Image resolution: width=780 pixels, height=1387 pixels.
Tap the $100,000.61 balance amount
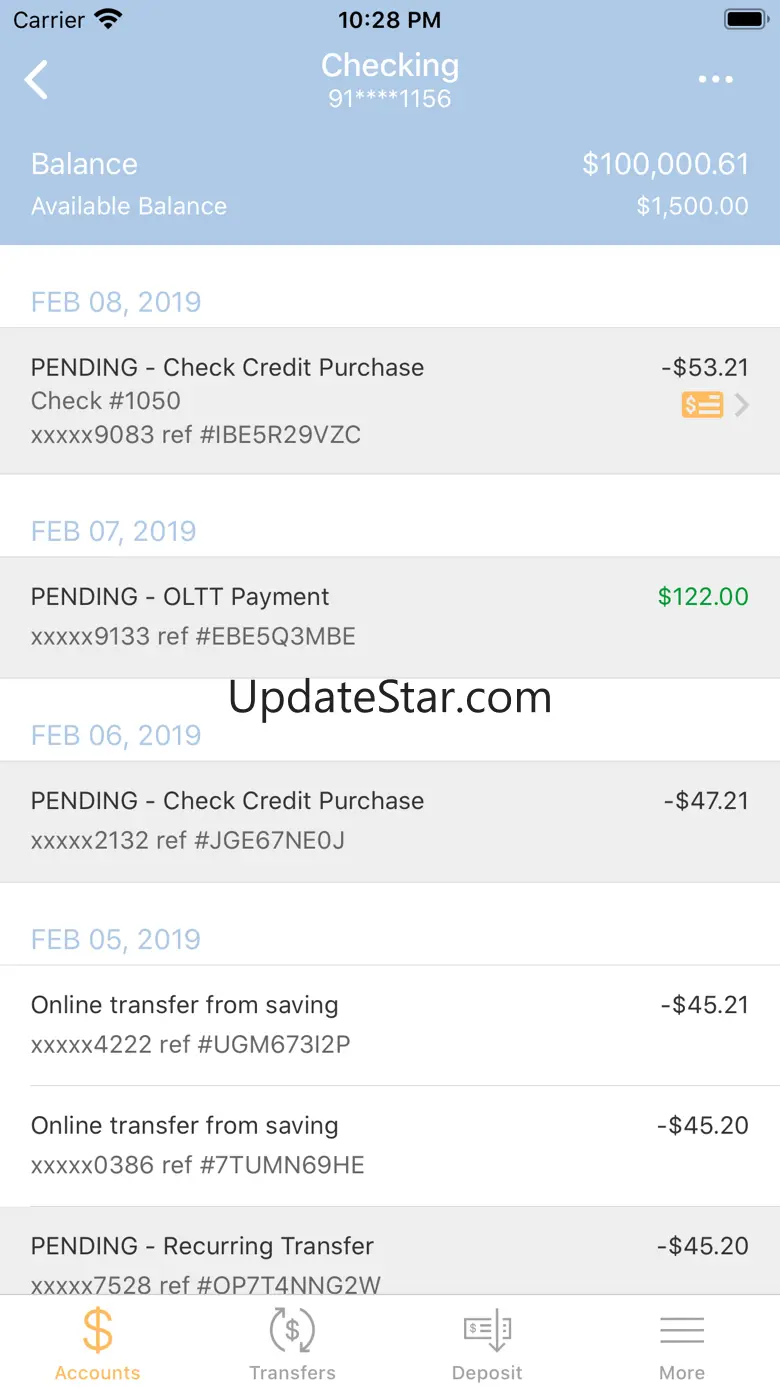tap(665, 164)
